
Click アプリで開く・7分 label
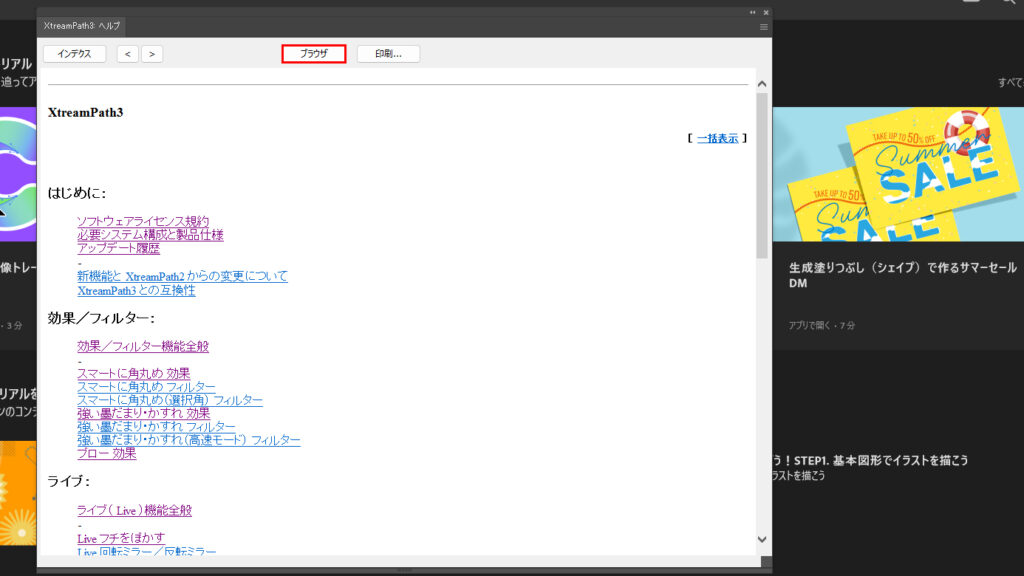(x=822, y=325)
